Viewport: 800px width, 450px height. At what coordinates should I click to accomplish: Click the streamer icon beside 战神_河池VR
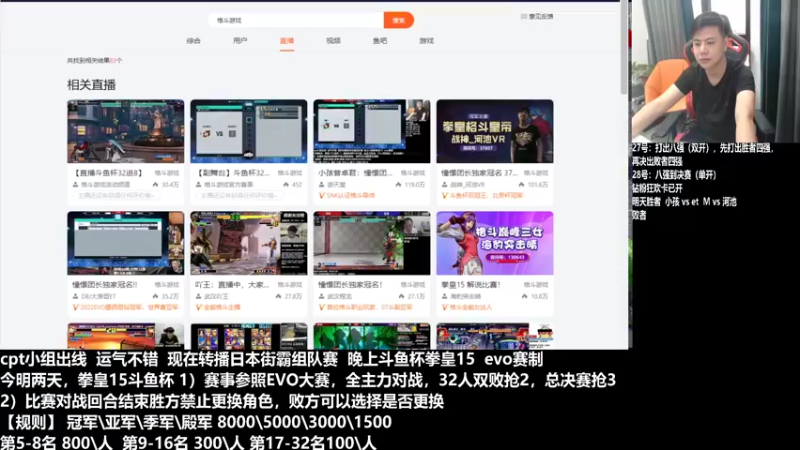pos(445,185)
